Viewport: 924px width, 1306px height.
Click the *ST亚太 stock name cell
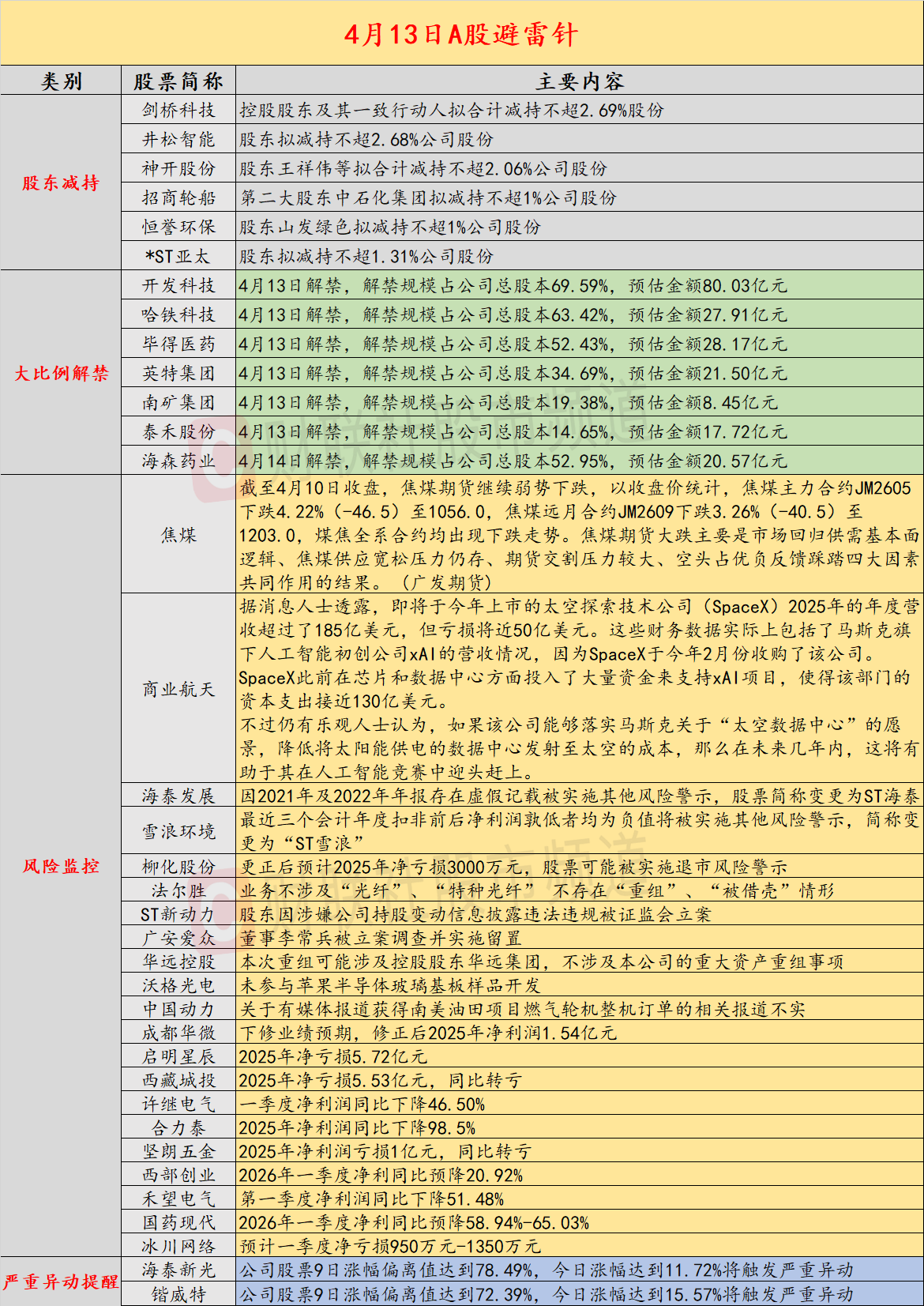tap(178, 256)
